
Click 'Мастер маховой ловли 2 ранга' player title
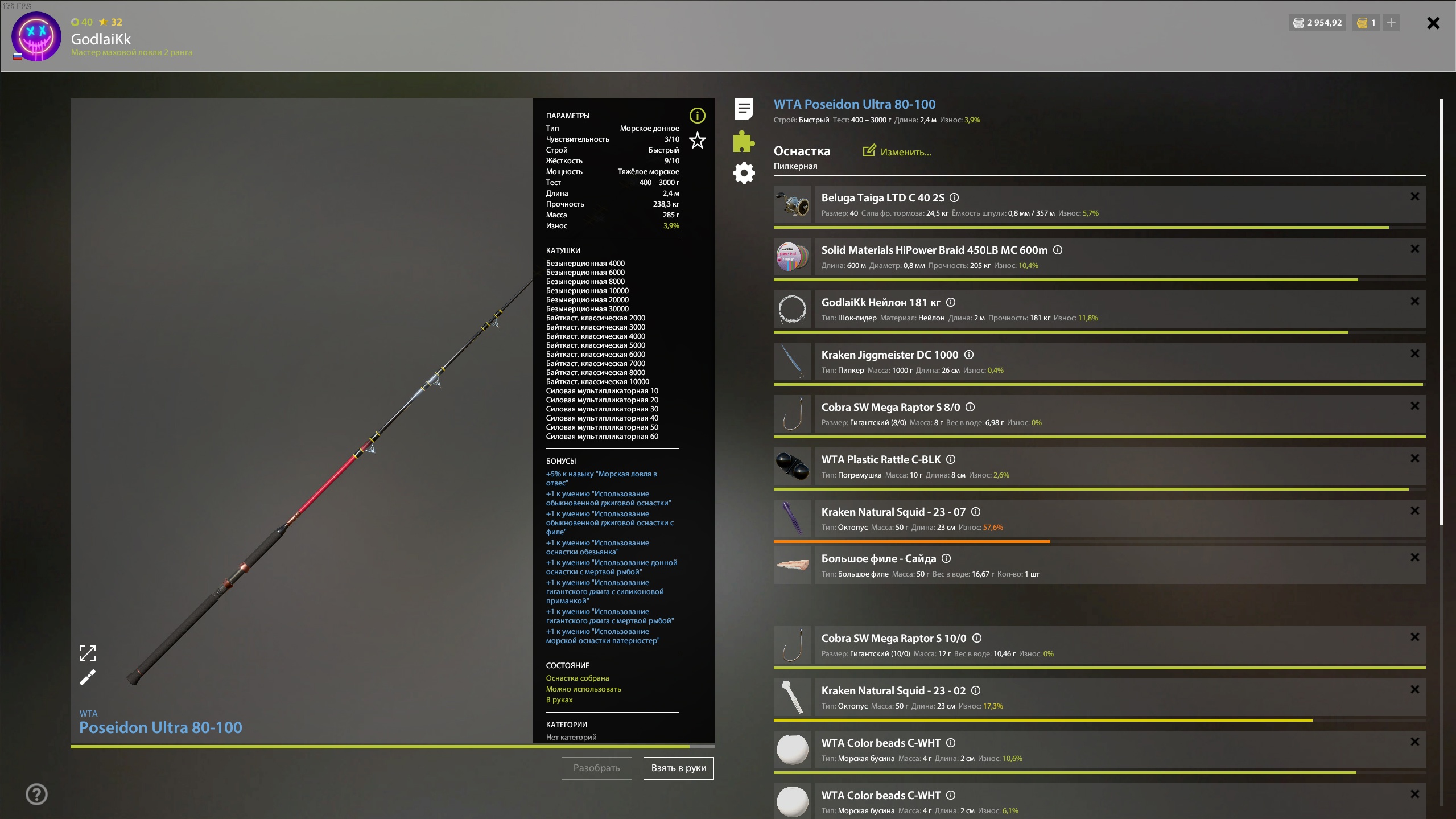pos(131,52)
